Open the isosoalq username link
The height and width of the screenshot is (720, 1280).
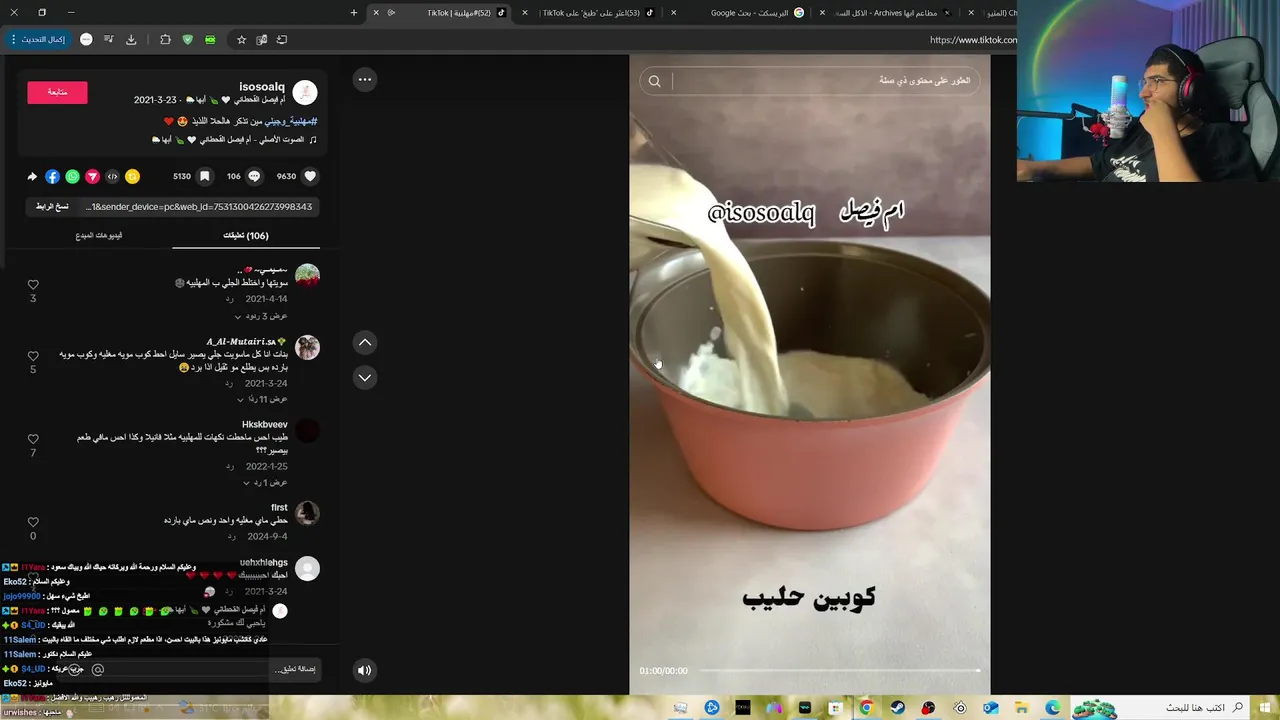coord(262,87)
